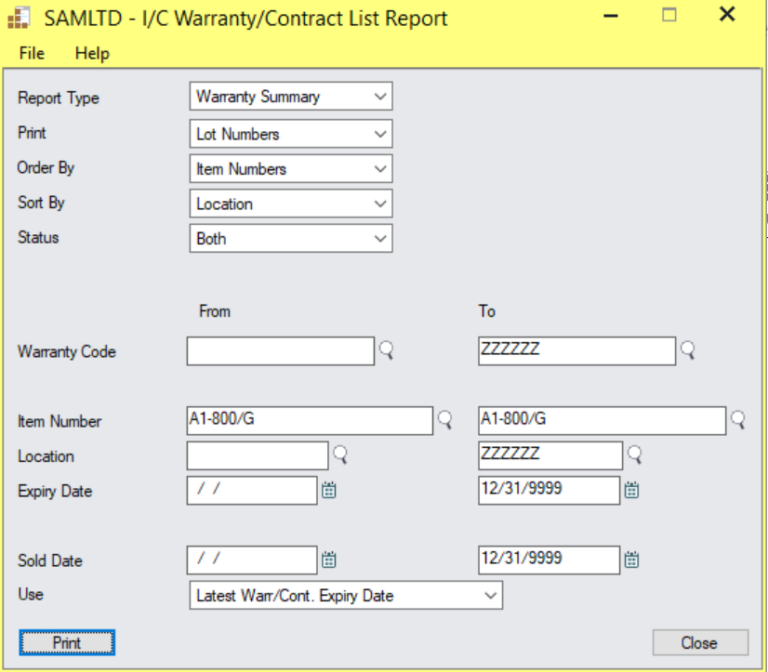The height and width of the screenshot is (672, 768).
Task: Open calendar for Sold Date From
Action: [x=329, y=560]
